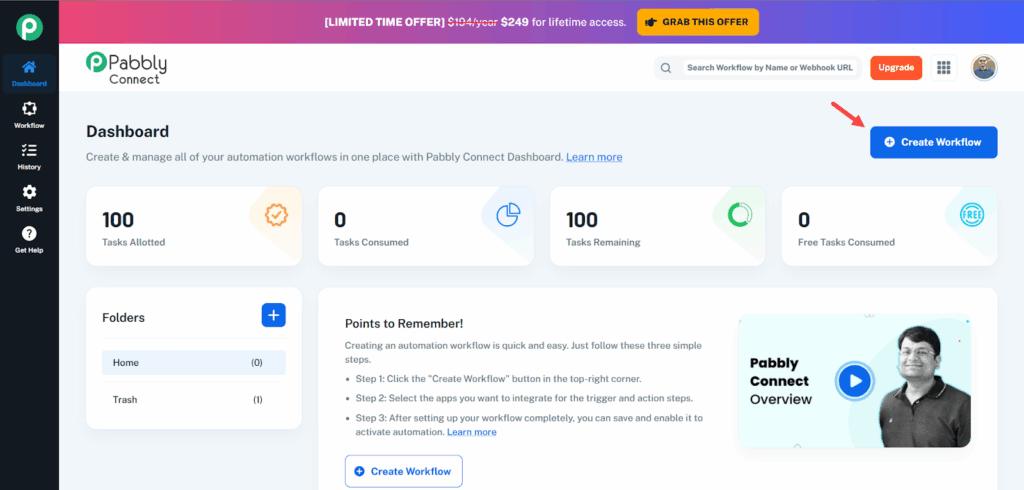
Task: Click the Home folder count (0)
Action: 257,363
